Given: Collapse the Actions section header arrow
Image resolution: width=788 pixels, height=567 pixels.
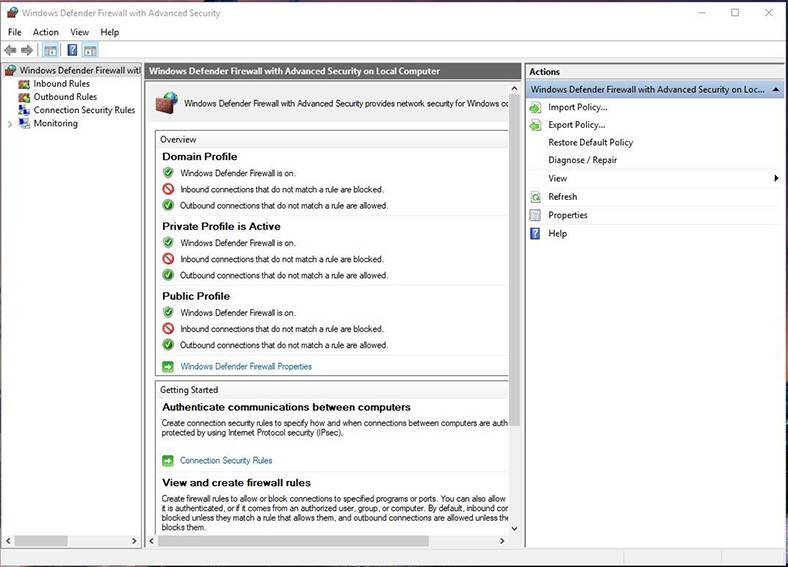Looking at the screenshot, I should pyautogui.click(x=776, y=89).
